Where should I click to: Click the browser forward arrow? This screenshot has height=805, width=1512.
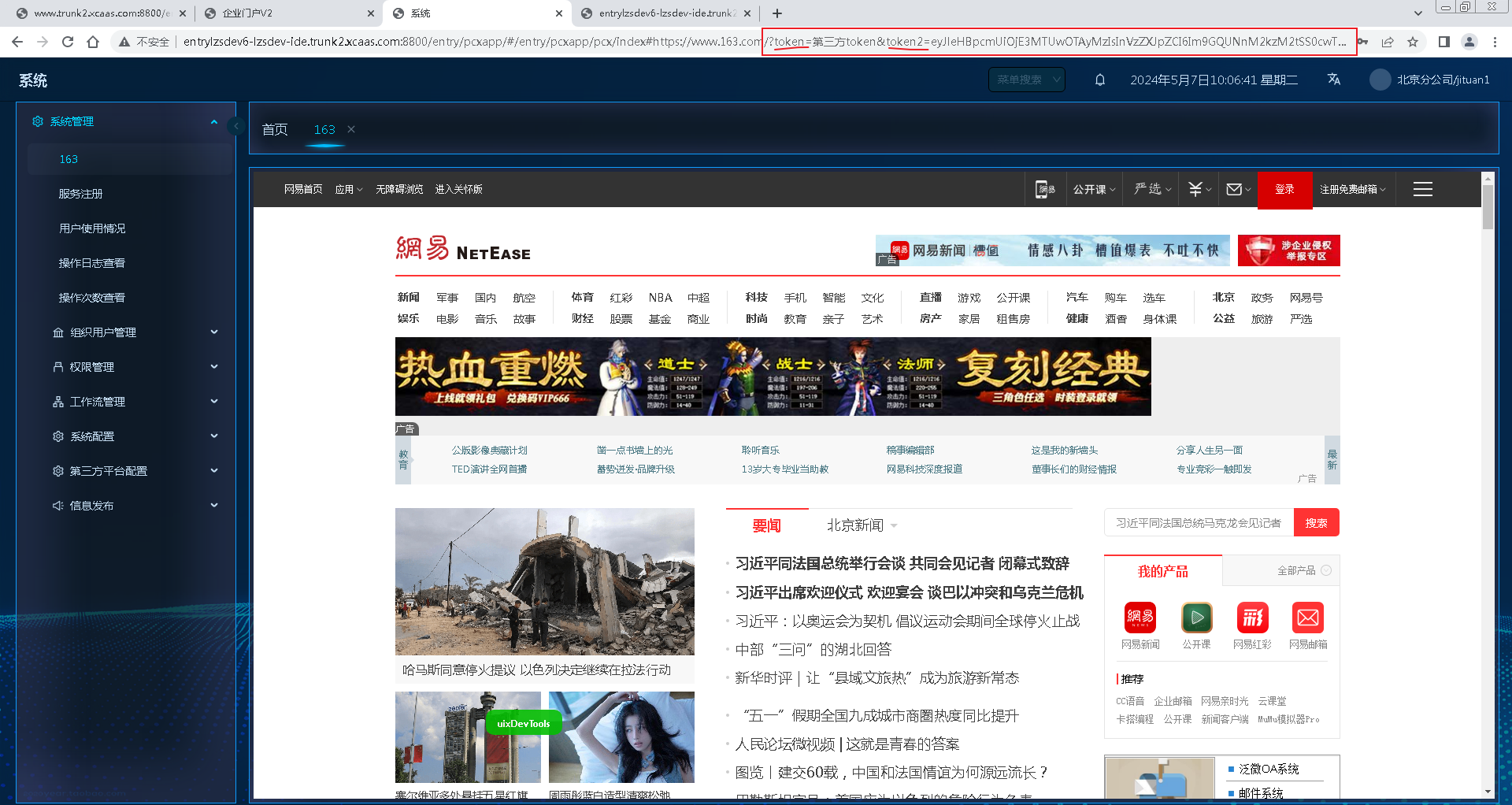pos(43,42)
